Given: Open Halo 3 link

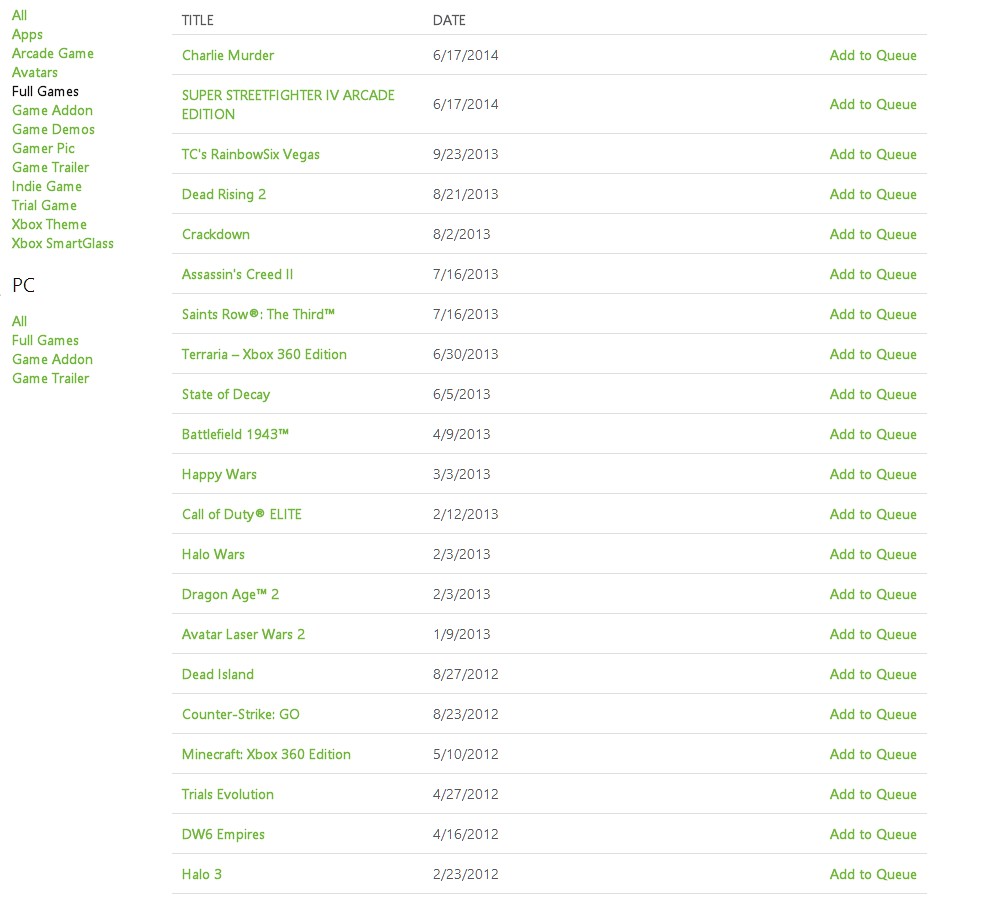Looking at the screenshot, I should (201, 874).
